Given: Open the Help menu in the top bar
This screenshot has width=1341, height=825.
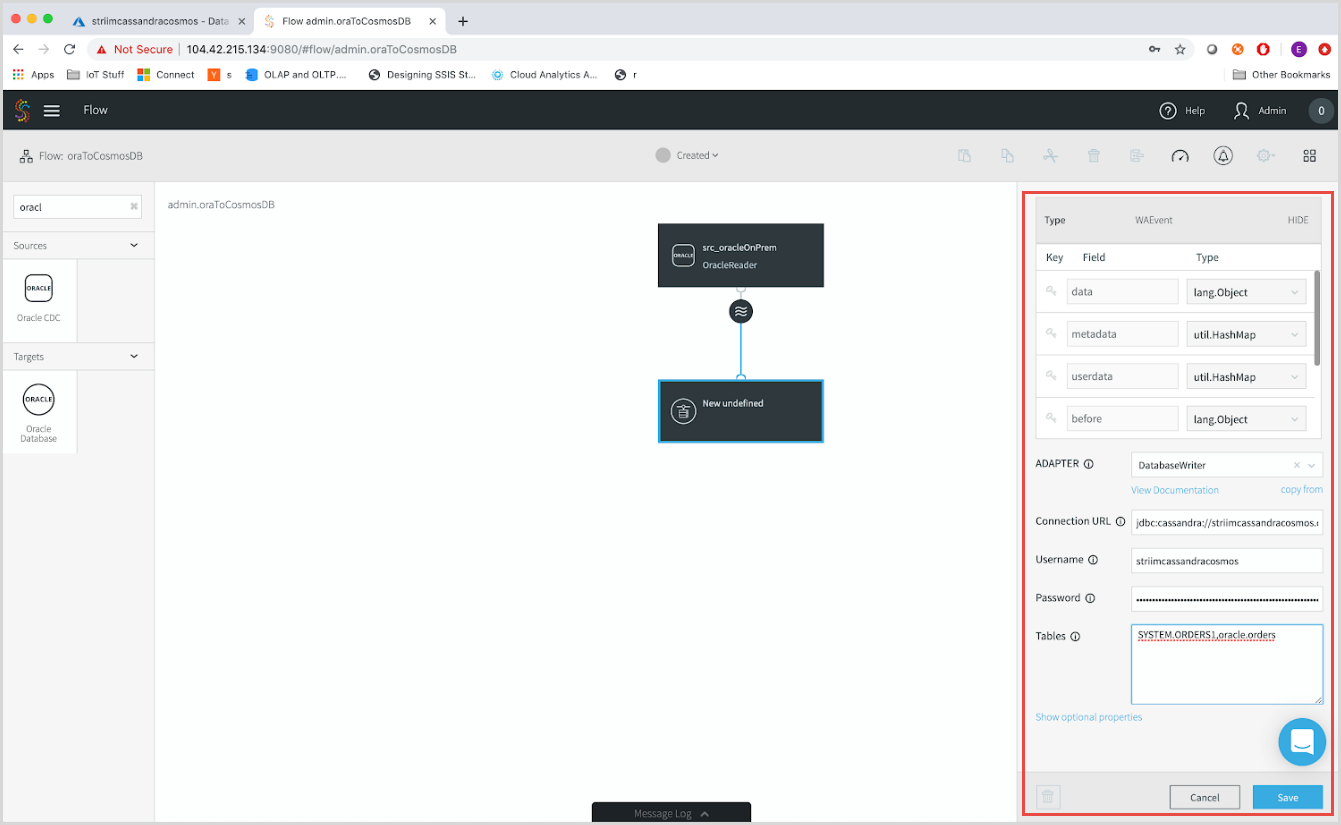Looking at the screenshot, I should 1181,110.
